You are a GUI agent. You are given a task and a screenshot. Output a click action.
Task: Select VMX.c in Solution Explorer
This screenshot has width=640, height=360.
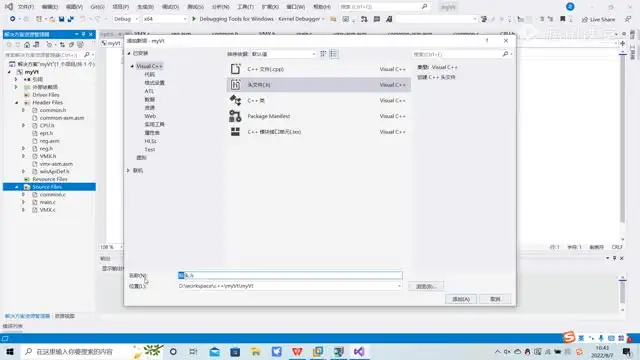pos(47,210)
